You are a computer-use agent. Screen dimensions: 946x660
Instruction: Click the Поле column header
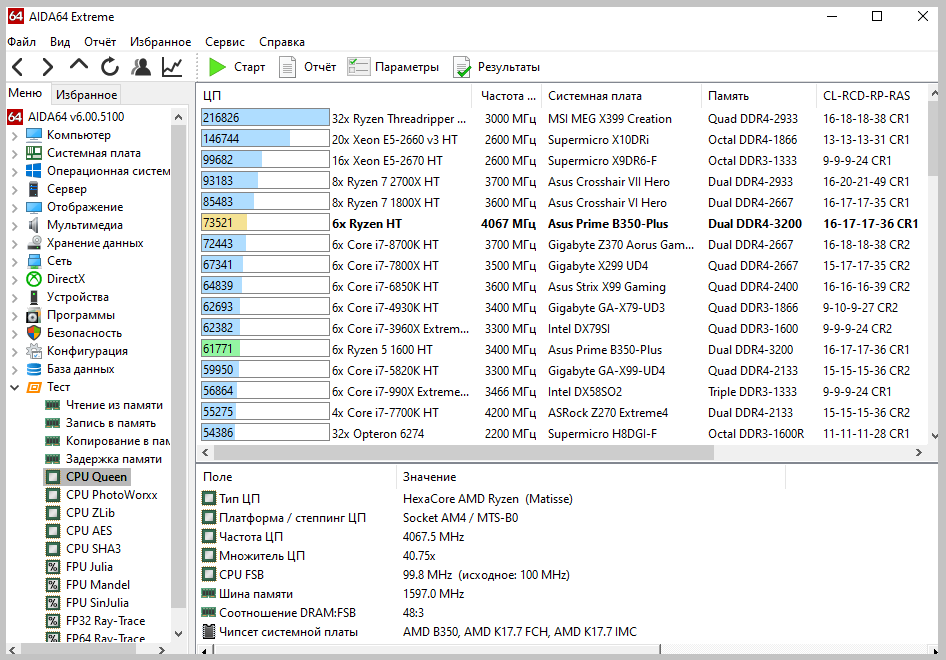tap(298, 477)
